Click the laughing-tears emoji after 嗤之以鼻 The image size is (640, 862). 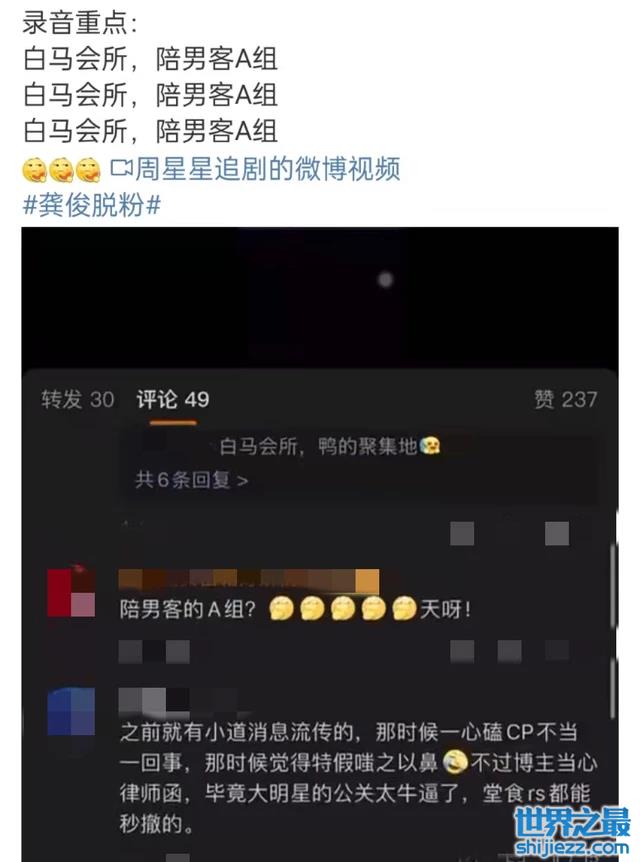tap(455, 762)
